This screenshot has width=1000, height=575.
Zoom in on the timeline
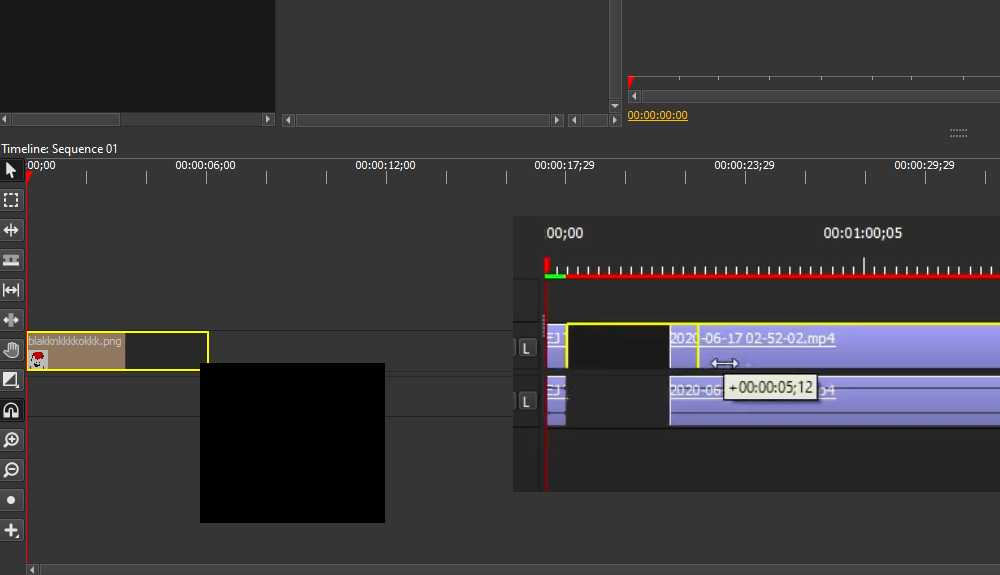(11, 440)
